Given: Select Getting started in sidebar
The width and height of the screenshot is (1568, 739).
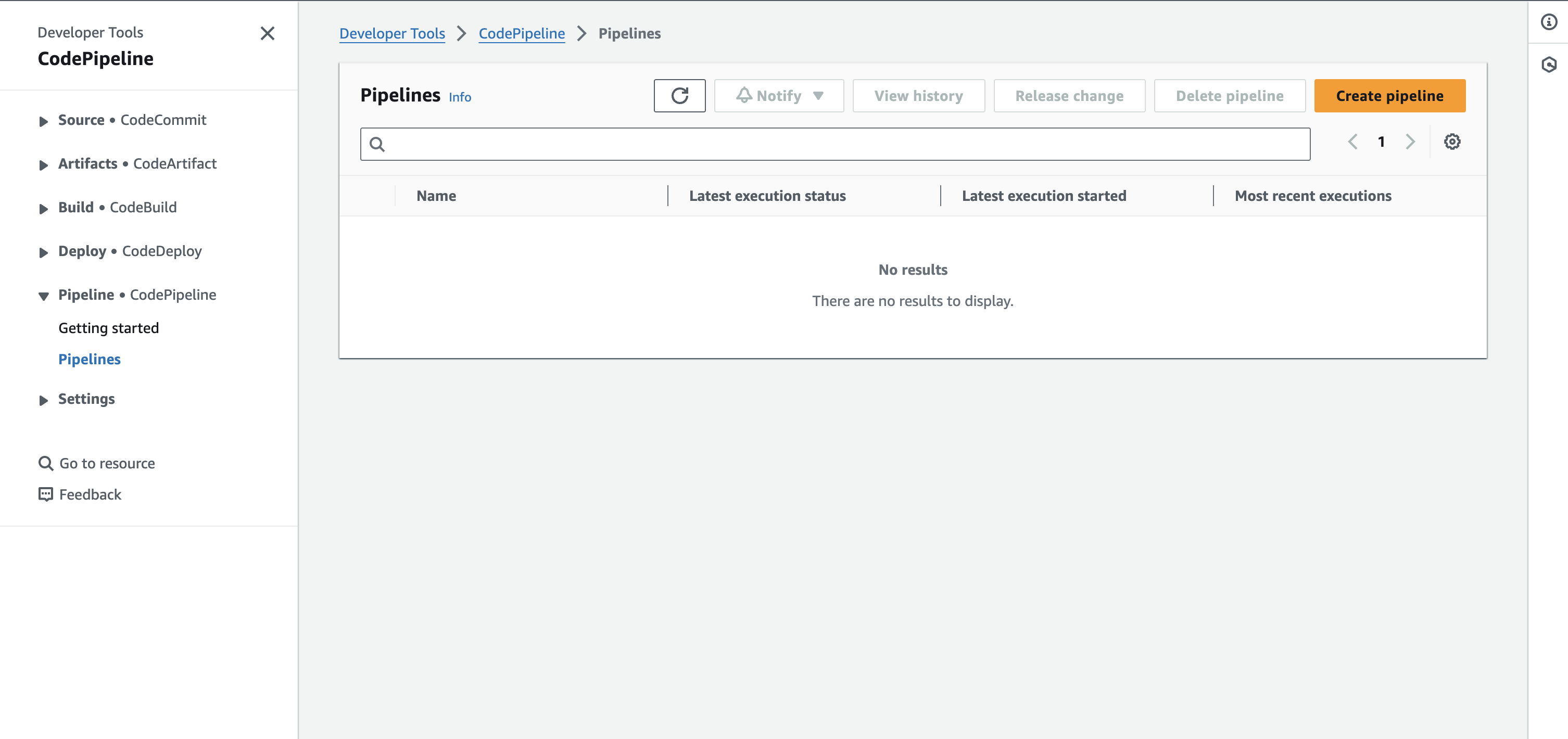Looking at the screenshot, I should (108, 328).
